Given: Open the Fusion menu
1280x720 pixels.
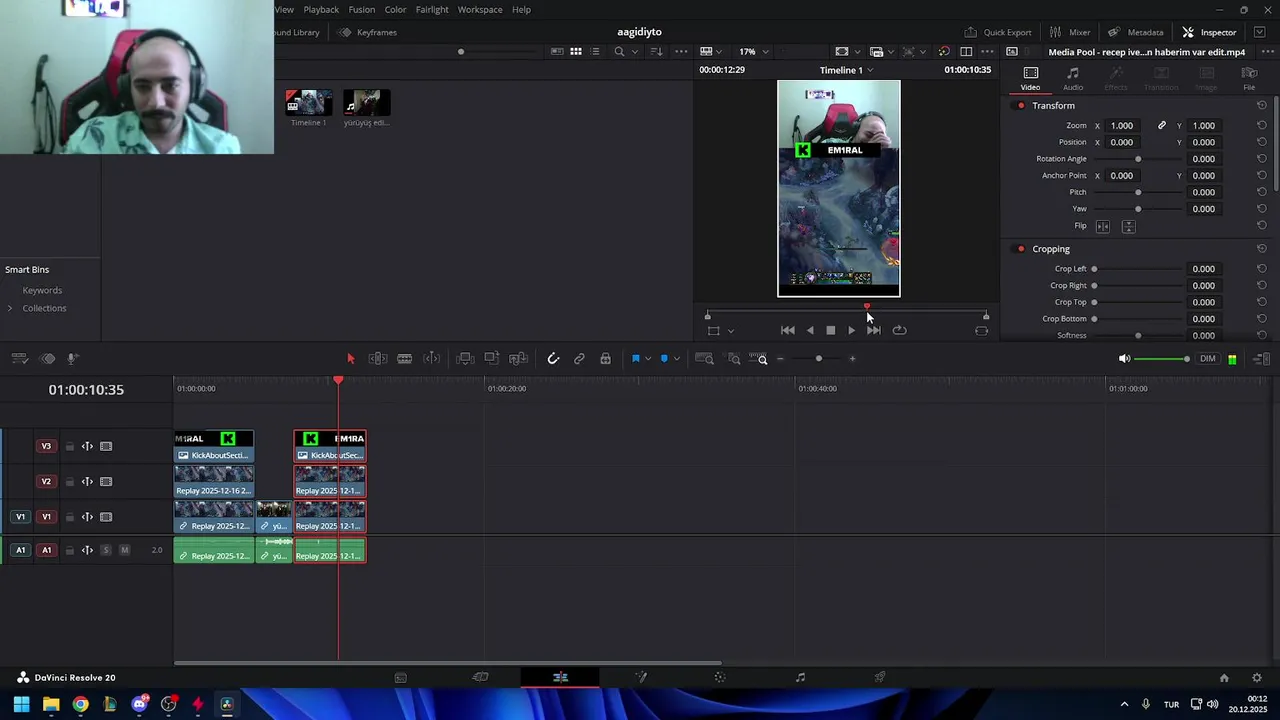Looking at the screenshot, I should click(x=362, y=9).
